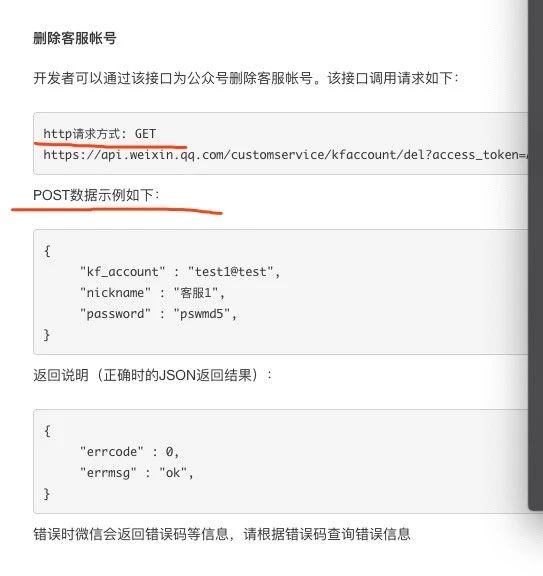Click the "pswmd5" password value
The image size is (543, 576).
pyautogui.click(x=202, y=314)
